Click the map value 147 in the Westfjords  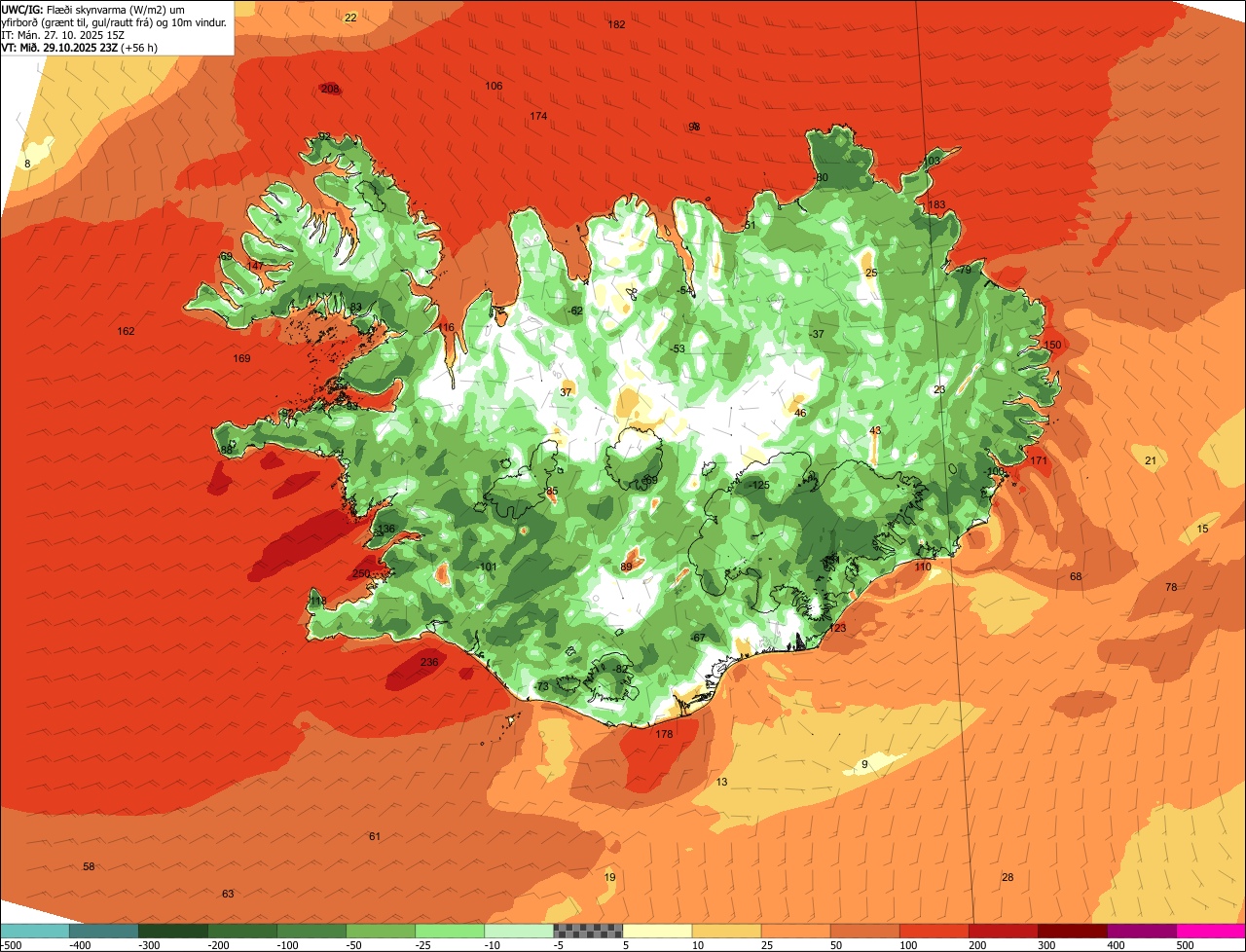point(255,266)
